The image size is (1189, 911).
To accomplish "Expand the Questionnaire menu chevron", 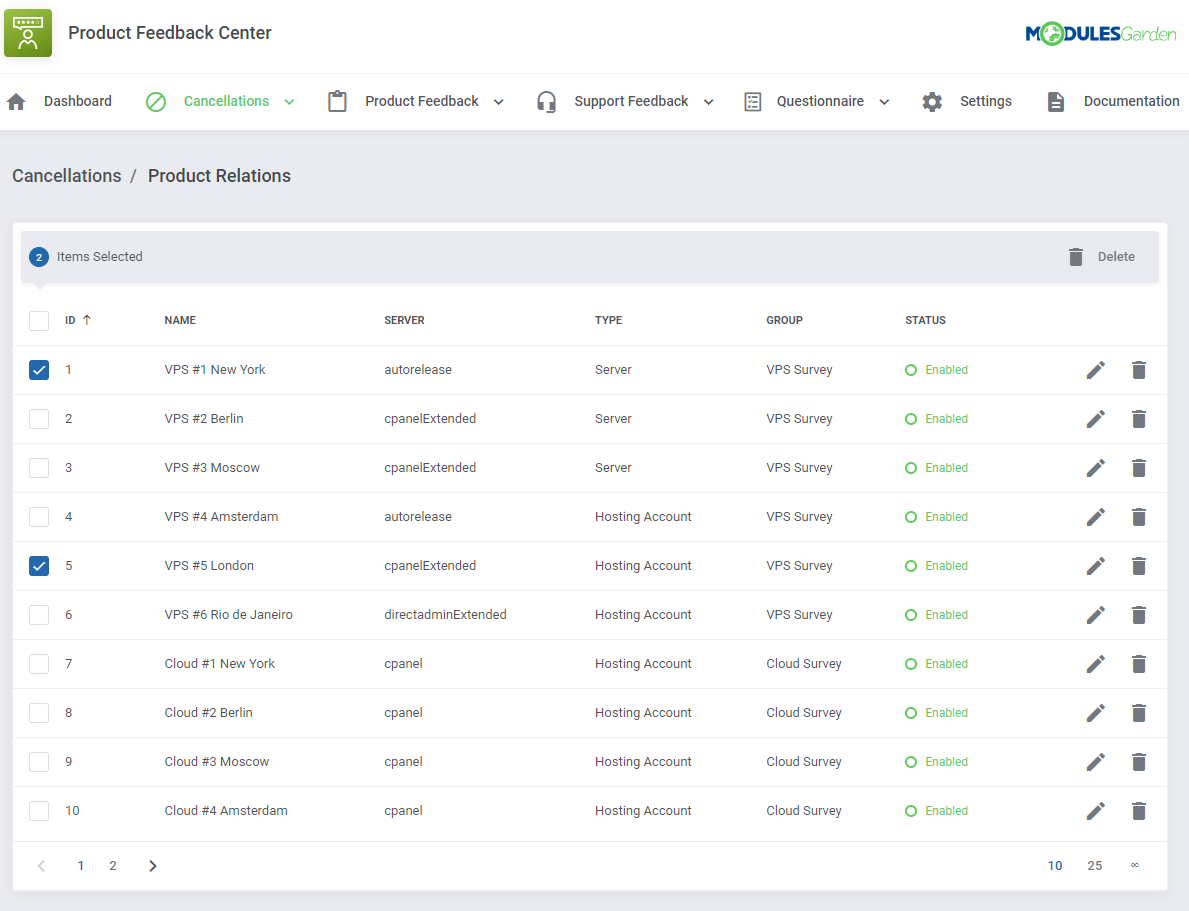I will tap(884, 102).
